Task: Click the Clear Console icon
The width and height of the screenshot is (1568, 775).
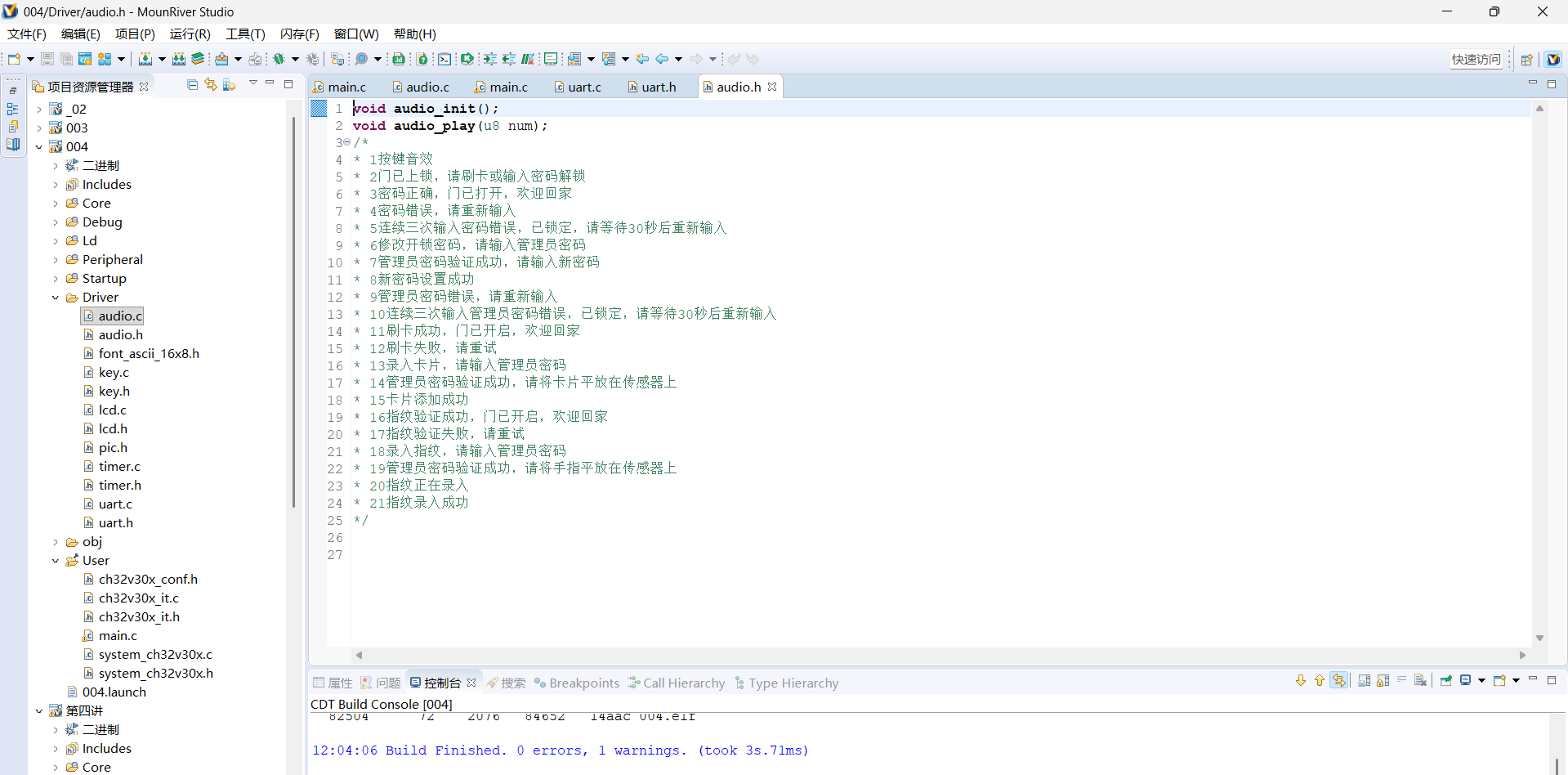Action: (1421, 680)
